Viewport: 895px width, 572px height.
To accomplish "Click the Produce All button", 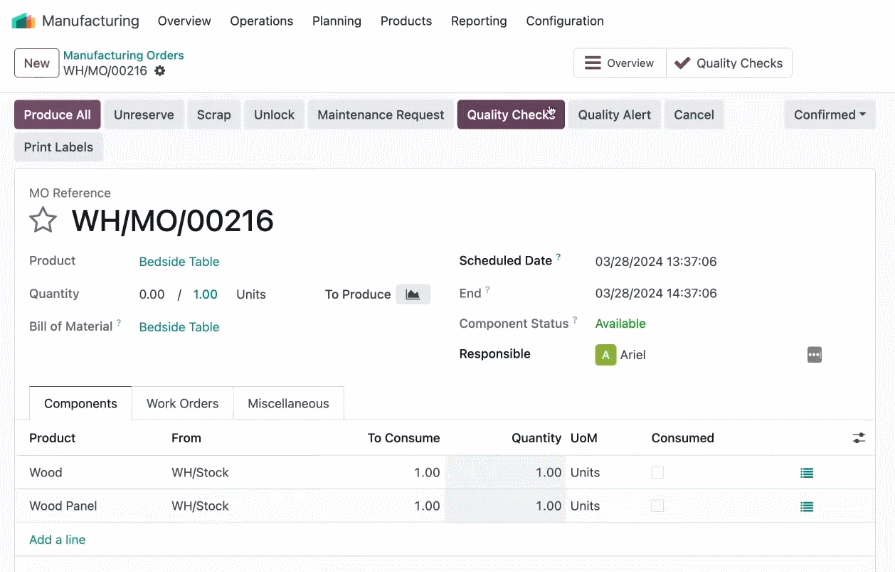I will coord(57,115).
